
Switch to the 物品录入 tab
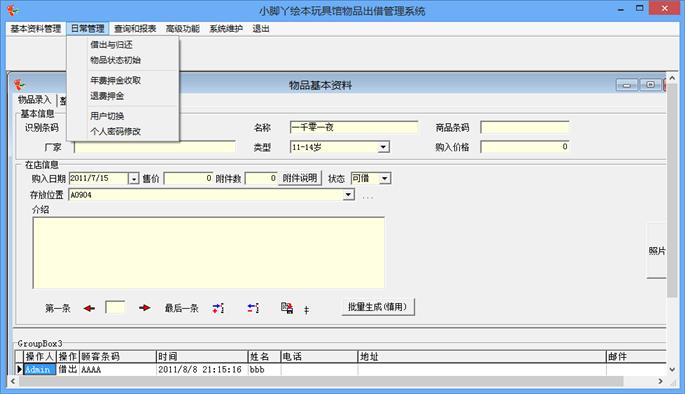pos(35,100)
